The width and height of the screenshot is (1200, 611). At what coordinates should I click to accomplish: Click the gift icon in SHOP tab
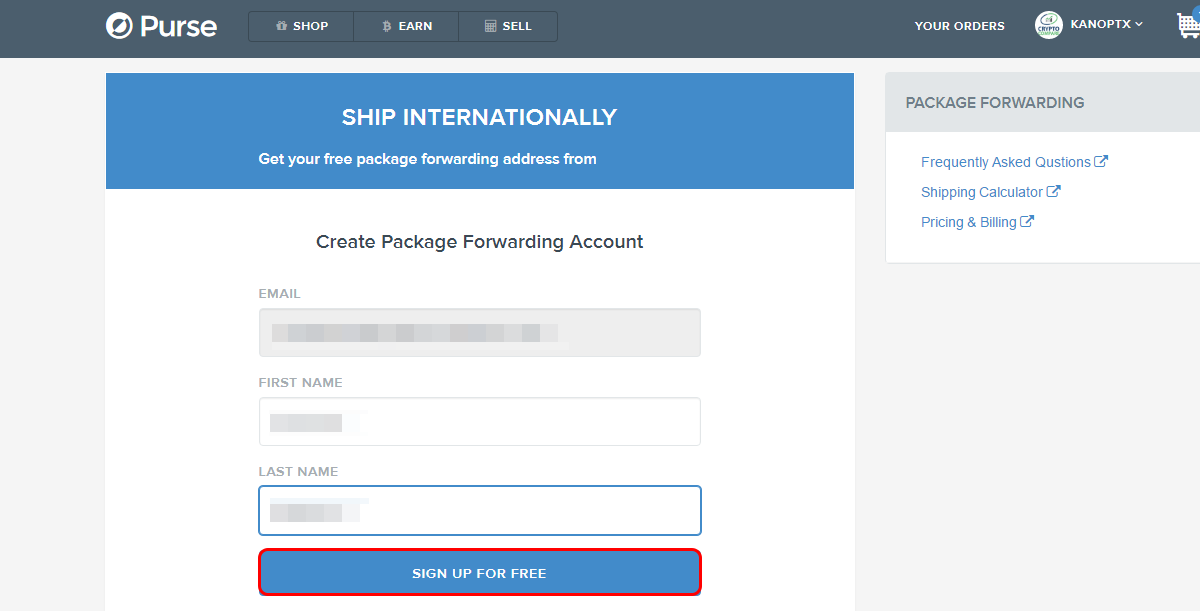pos(281,26)
